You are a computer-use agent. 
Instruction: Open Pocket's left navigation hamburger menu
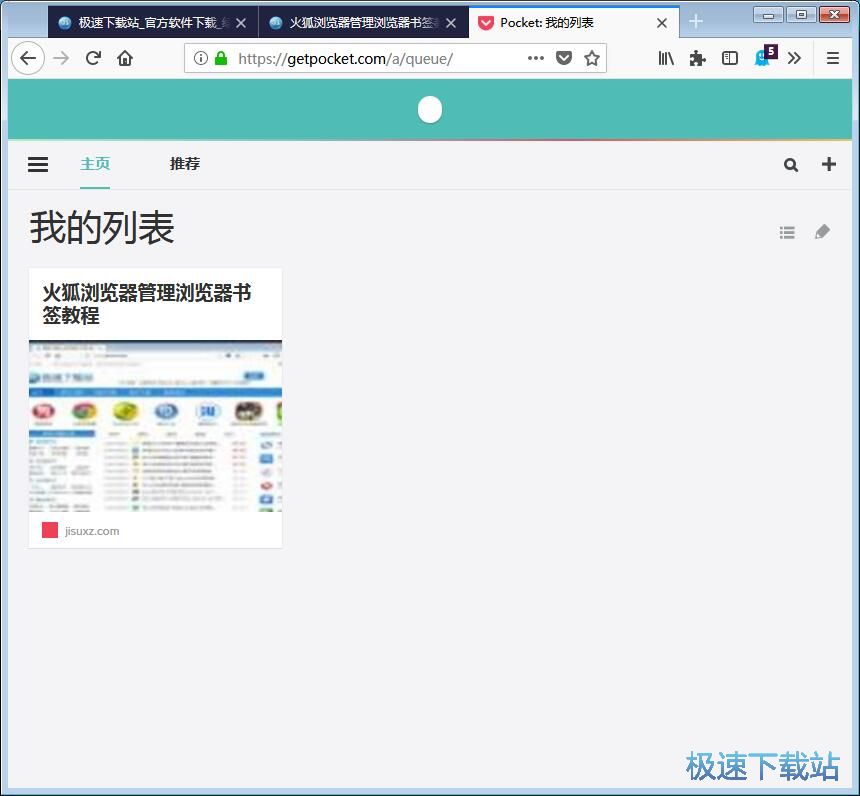coord(38,164)
